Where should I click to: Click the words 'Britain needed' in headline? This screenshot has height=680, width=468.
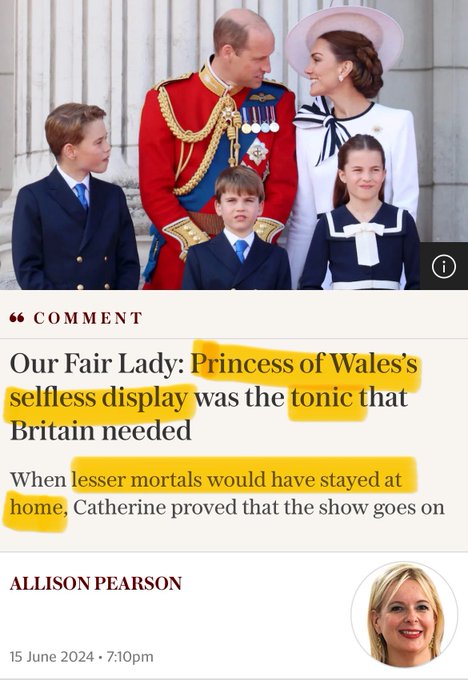pyautogui.click(x=101, y=431)
